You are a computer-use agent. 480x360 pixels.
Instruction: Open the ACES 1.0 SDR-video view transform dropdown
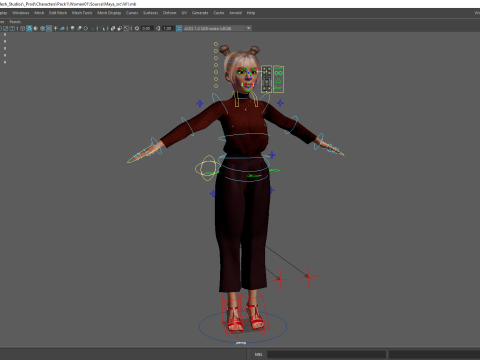217,28
